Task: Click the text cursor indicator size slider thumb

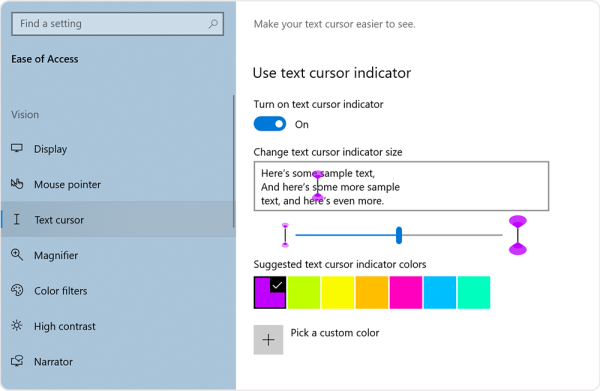Action: click(399, 235)
